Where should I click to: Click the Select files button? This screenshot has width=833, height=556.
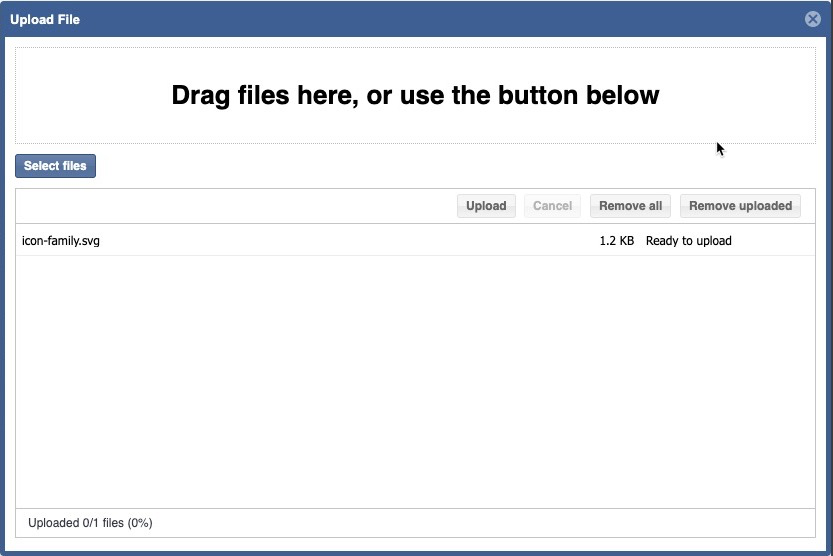pyautogui.click(x=55, y=166)
